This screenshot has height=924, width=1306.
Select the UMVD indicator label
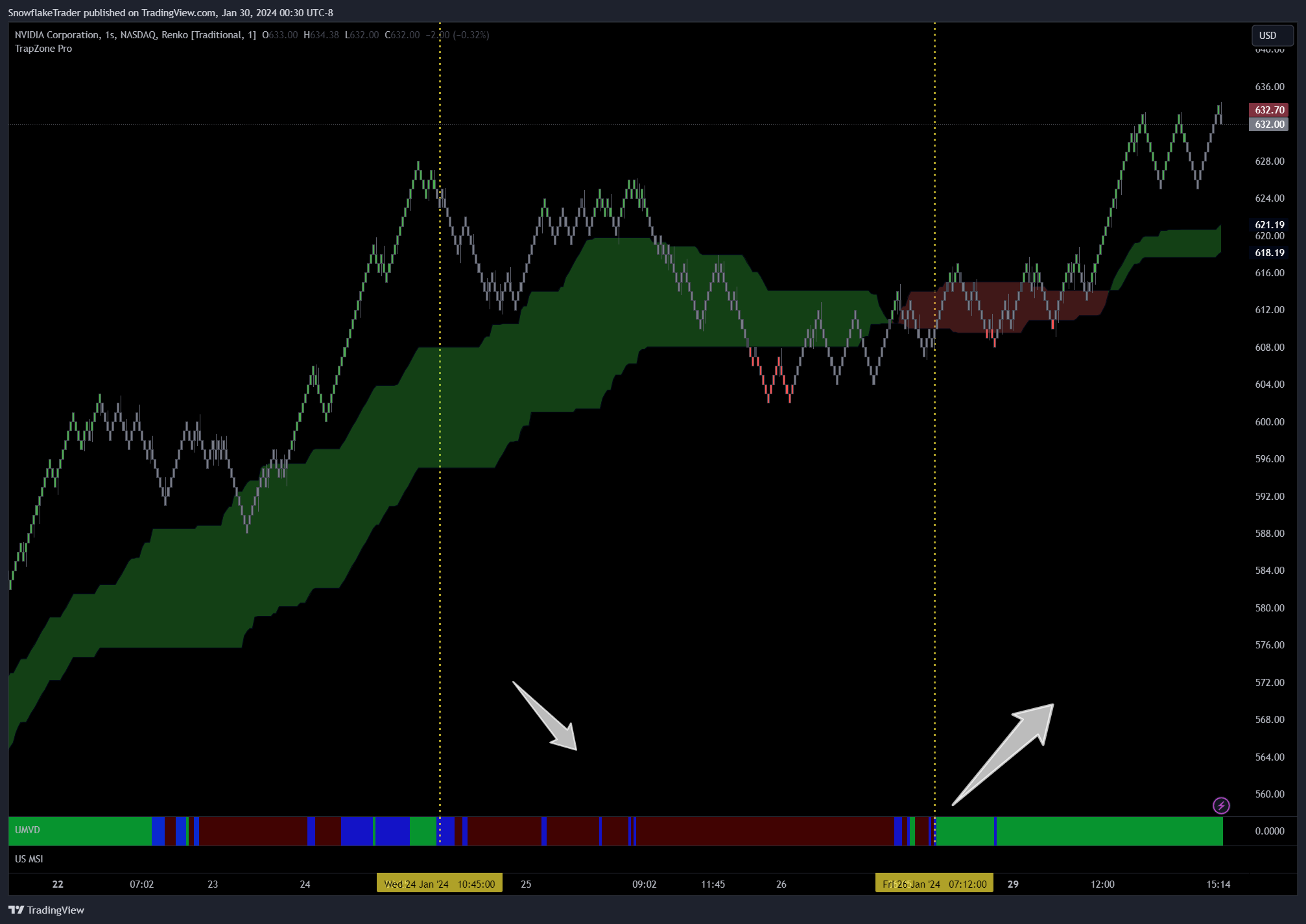pos(27,830)
